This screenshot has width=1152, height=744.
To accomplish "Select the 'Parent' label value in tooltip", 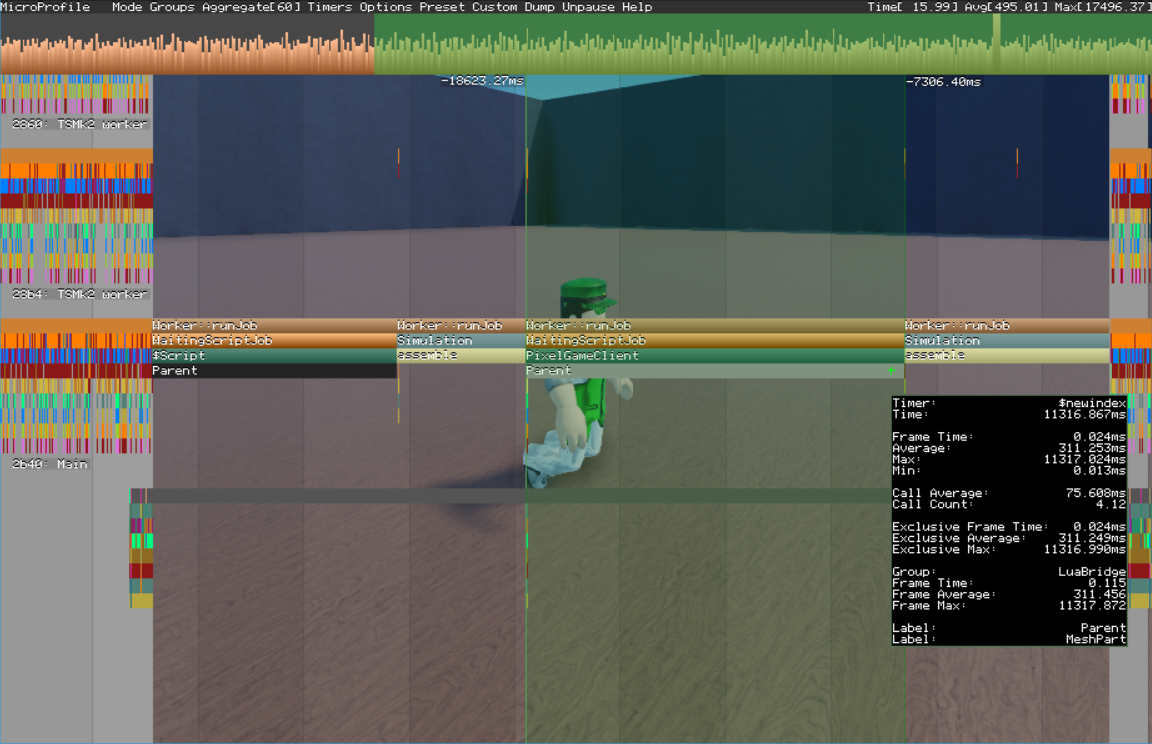I will pos(1103,628).
